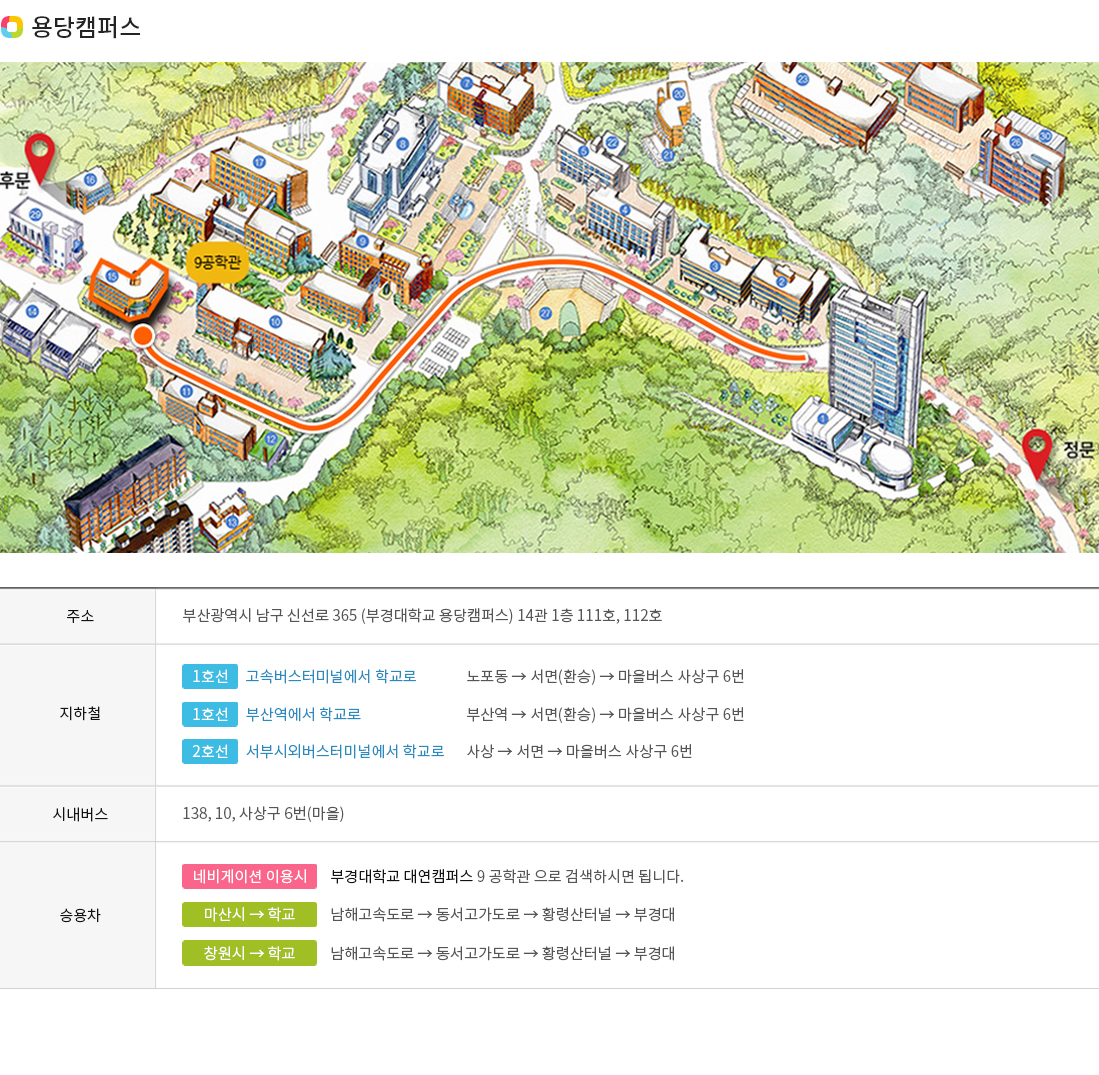Click the blue 2호선 subway badge
This screenshot has width=1099, height=1075.
click(x=209, y=751)
